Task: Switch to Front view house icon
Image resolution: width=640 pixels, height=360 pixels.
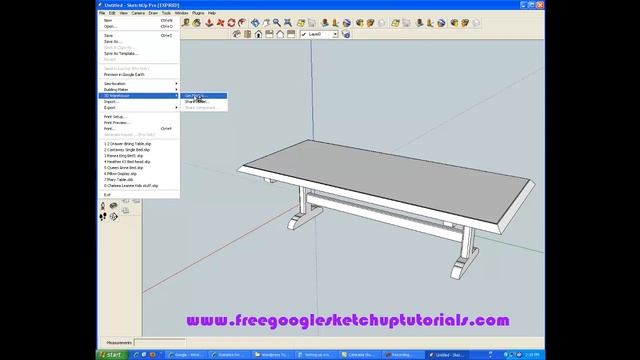Action: tap(258, 34)
